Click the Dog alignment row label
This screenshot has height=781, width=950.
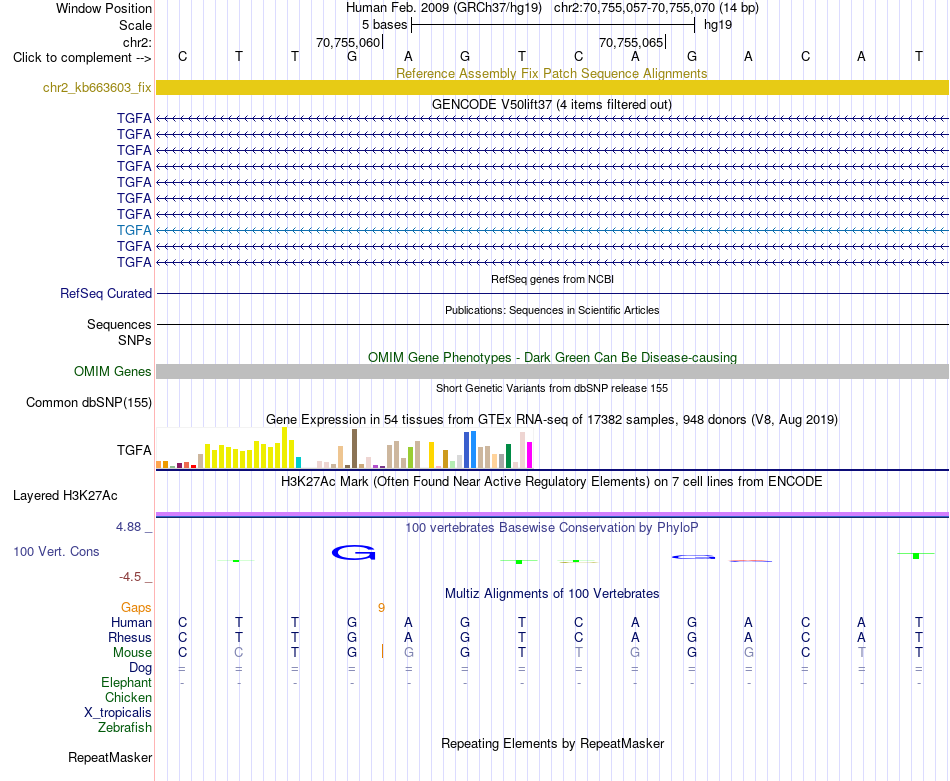click(140, 668)
